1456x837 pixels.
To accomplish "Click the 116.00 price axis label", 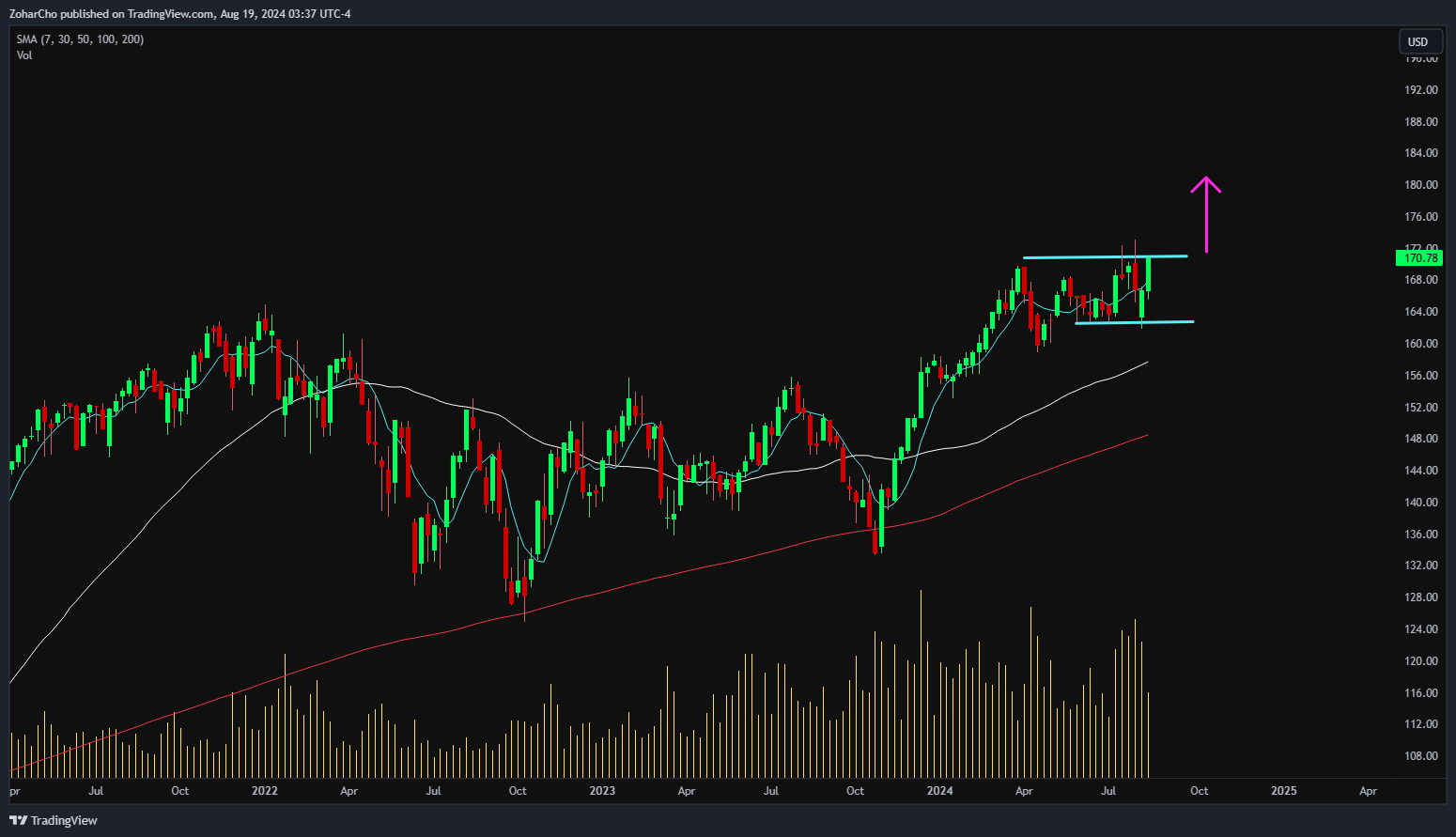I will (x=1420, y=693).
